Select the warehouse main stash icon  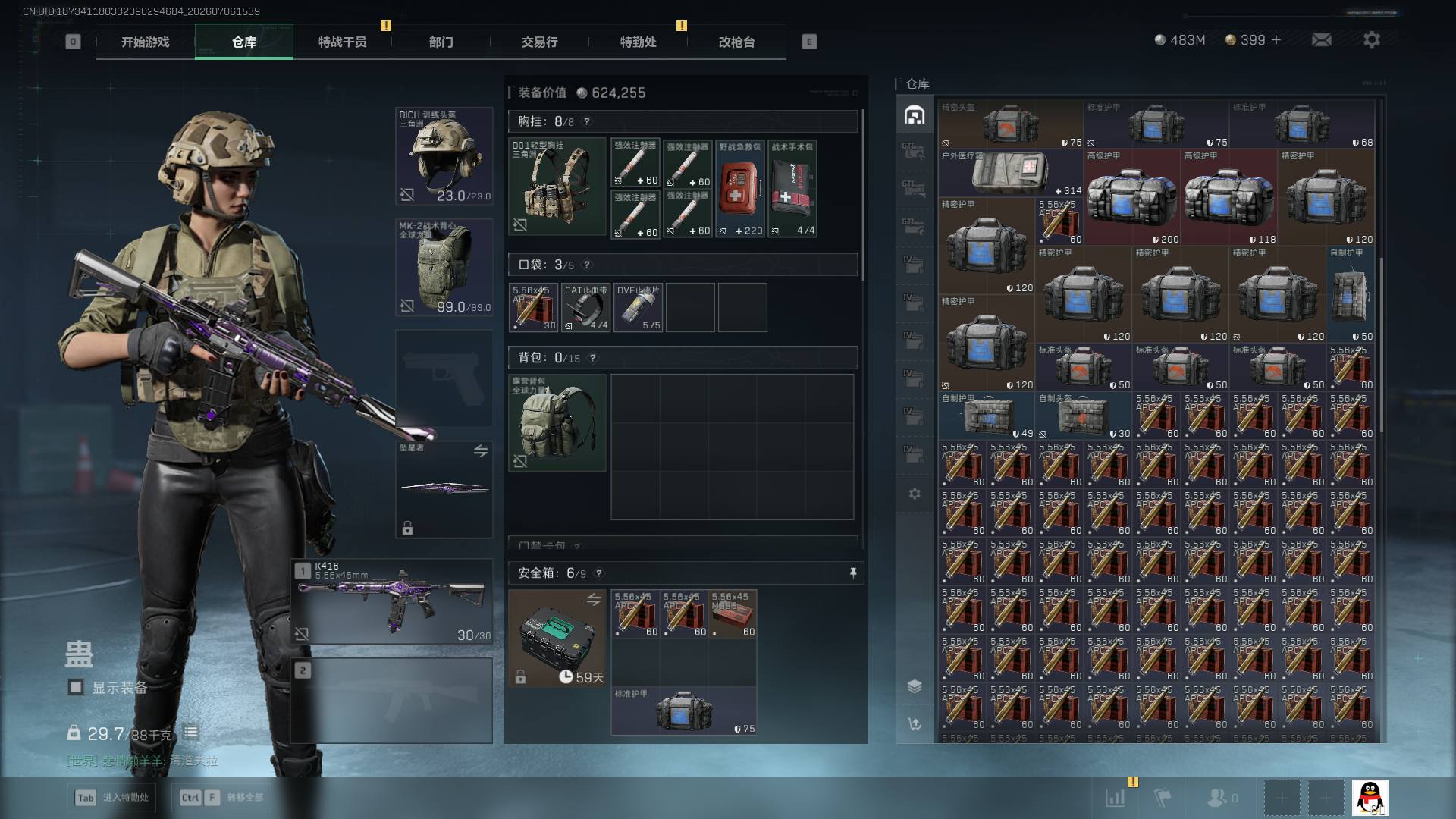click(915, 115)
